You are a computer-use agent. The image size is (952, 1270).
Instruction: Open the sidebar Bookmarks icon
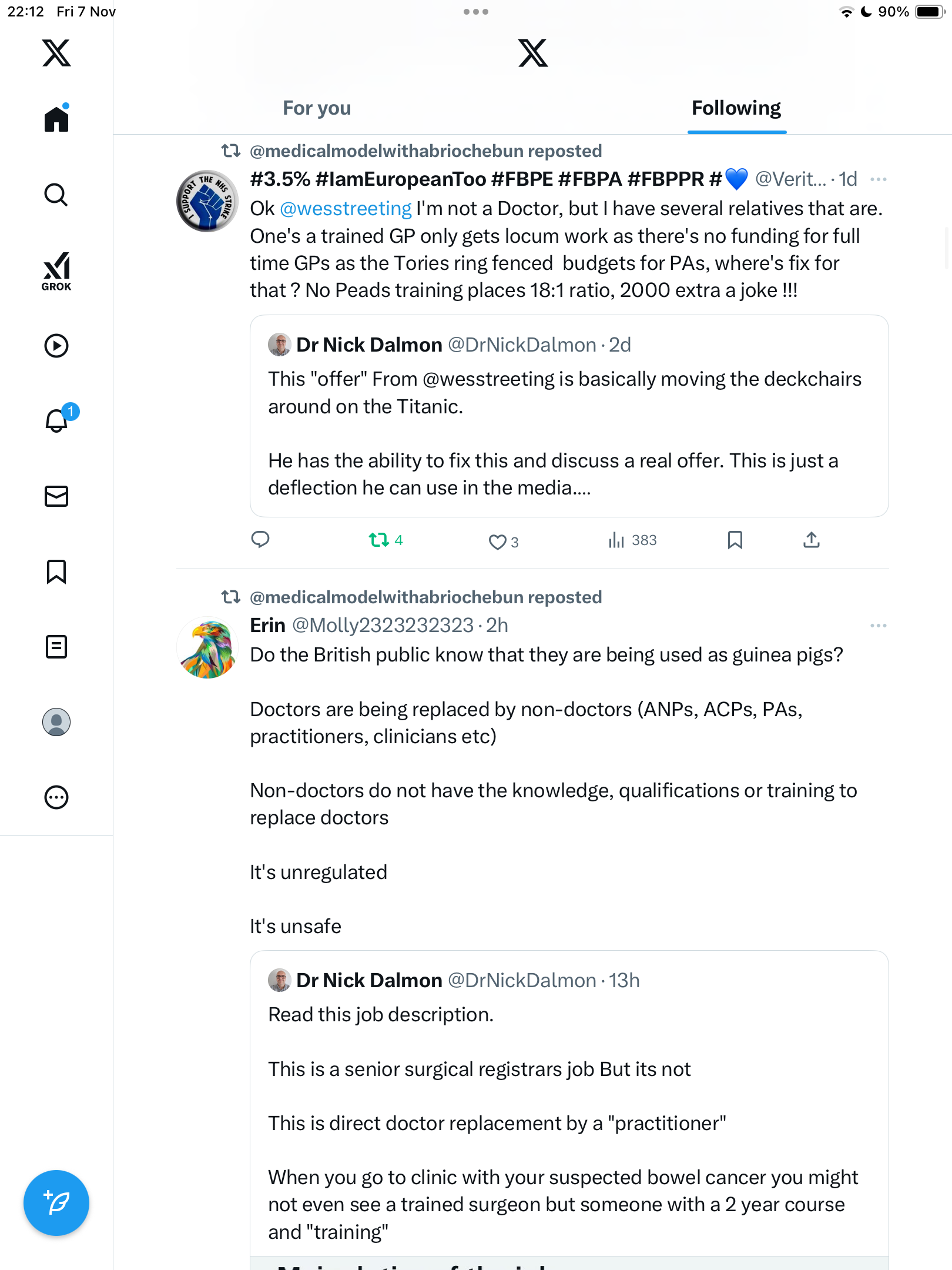click(56, 571)
